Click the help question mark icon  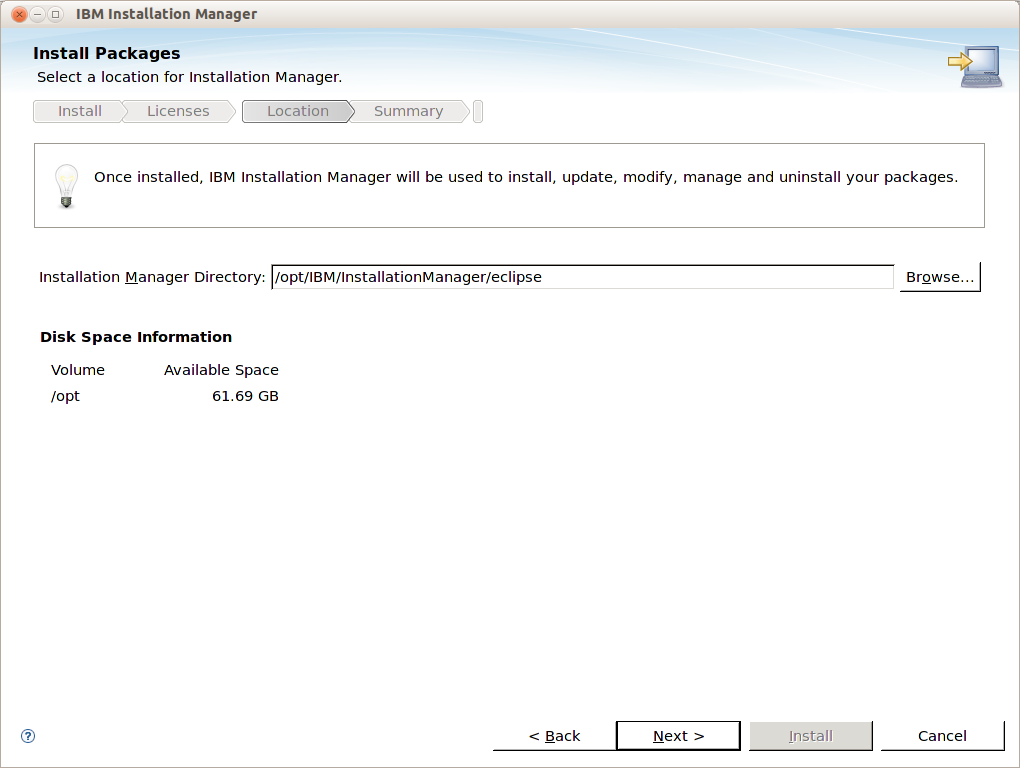pos(28,736)
